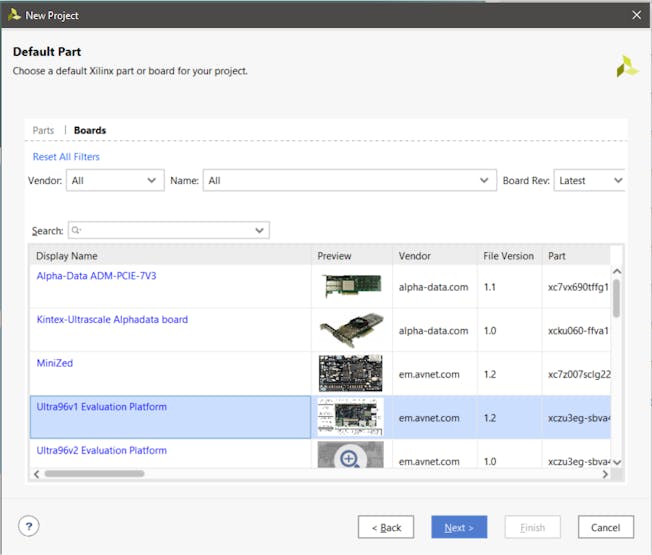Click the vertical scrollbar thumb of the board list
This screenshot has width=652, height=555.
617,298
